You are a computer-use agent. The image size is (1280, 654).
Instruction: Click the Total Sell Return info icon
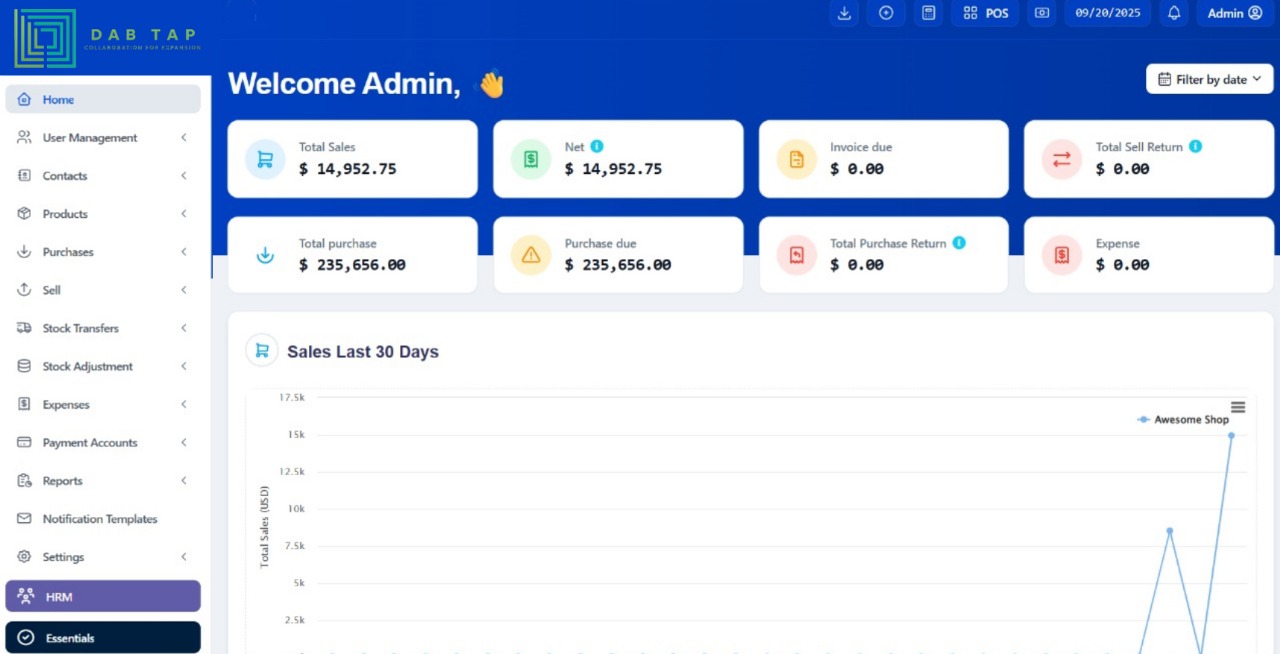pyautogui.click(x=1195, y=146)
